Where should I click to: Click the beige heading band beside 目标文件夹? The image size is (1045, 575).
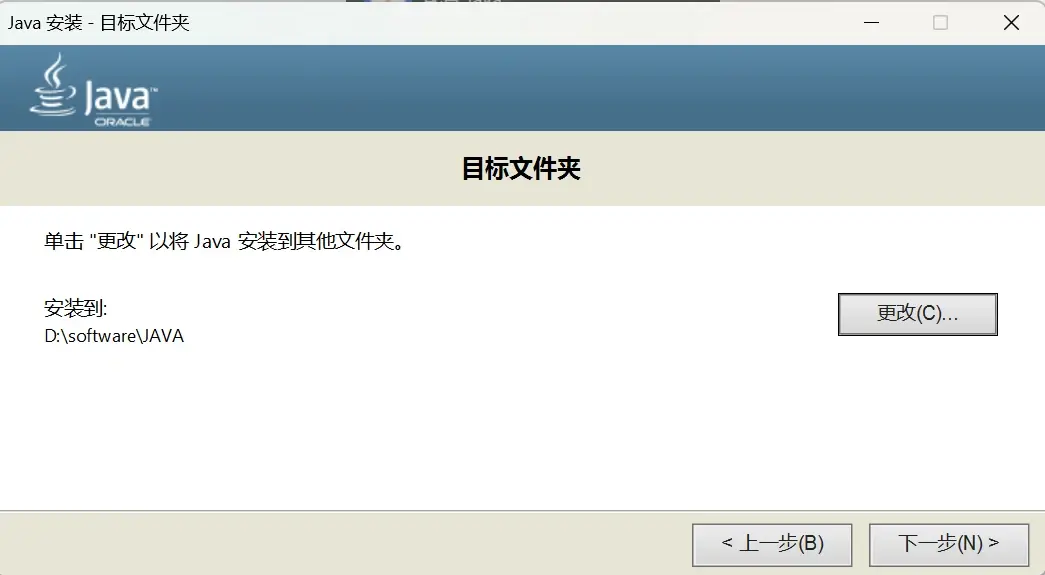coord(233,169)
